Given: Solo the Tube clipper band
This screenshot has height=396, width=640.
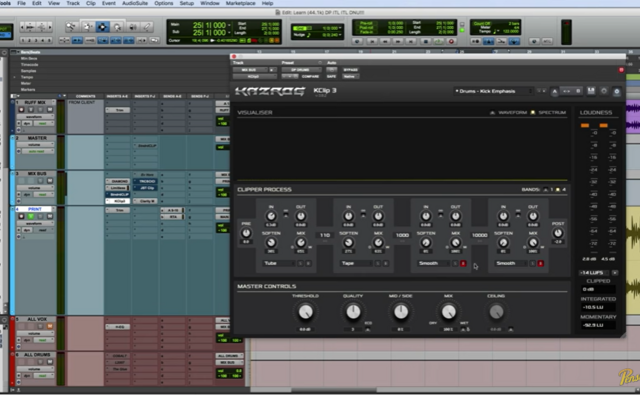Looking at the screenshot, I should [300, 264].
